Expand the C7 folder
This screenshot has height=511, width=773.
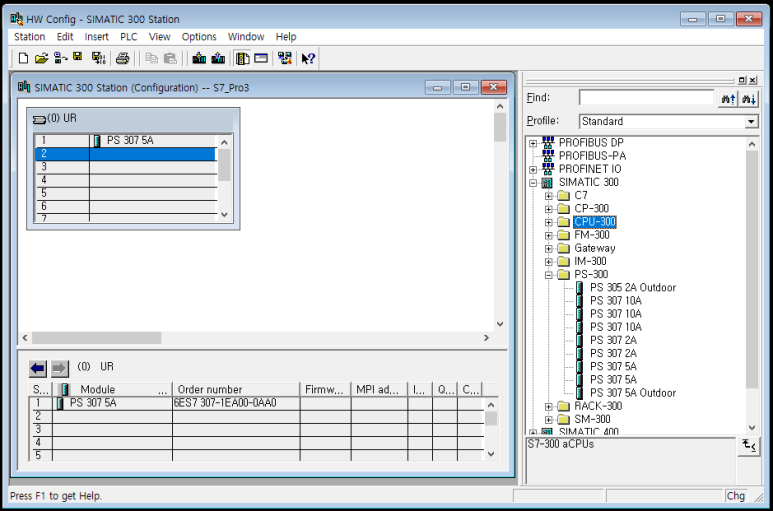point(549,196)
